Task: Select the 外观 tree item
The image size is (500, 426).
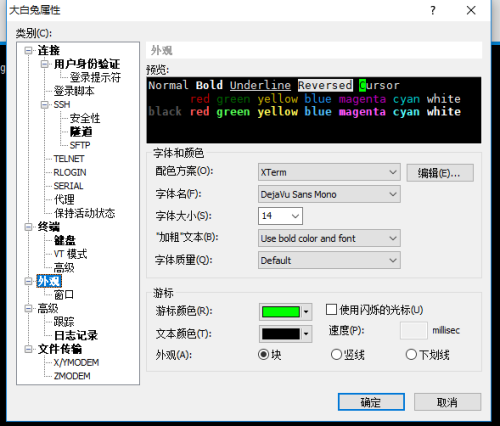Action: coord(49,281)
